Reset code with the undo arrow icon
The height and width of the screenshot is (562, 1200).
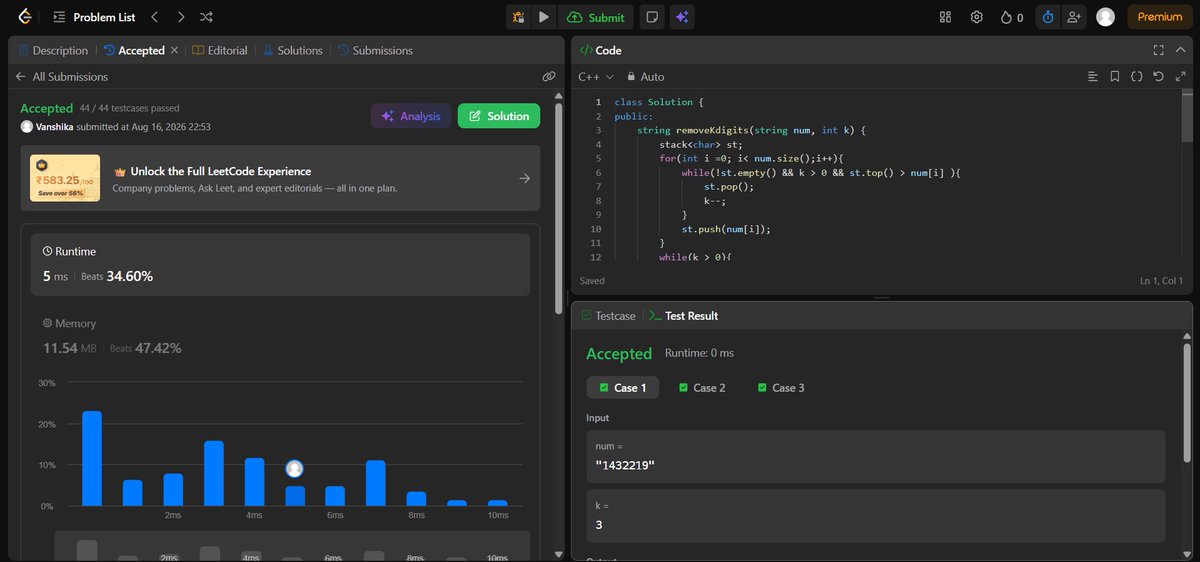pyautogui.click(x=1158, y=76)
